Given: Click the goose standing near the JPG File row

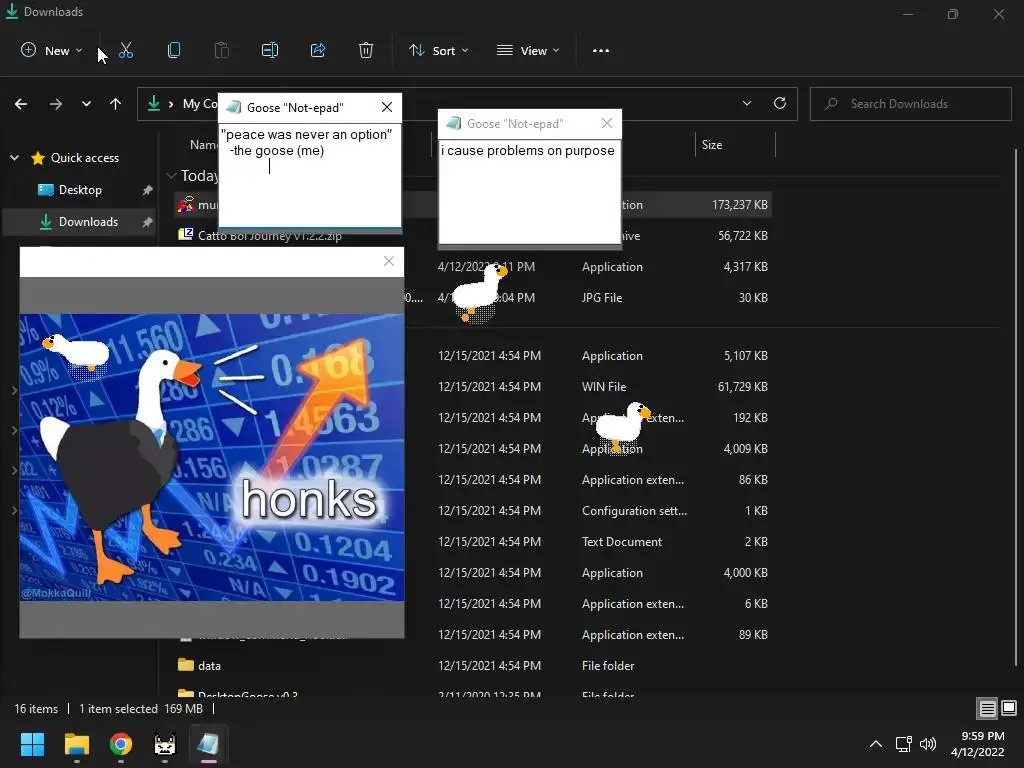Looking at the screenshot, I should [x=479, y=294].
